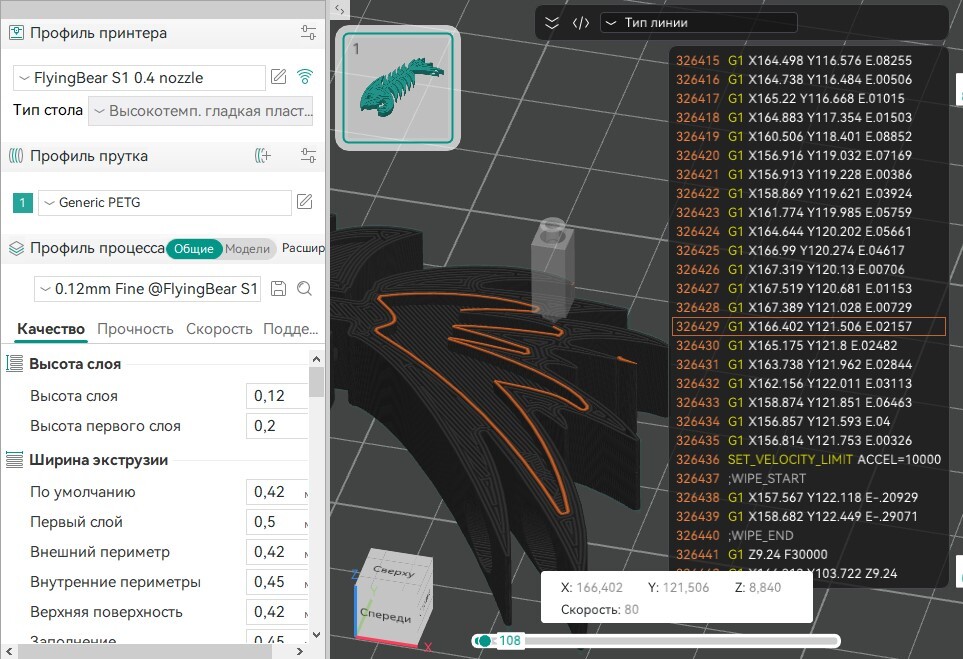Collapse the legend panel with double chevron
Viewport: 963px width, 659px height.
point(552,23)
